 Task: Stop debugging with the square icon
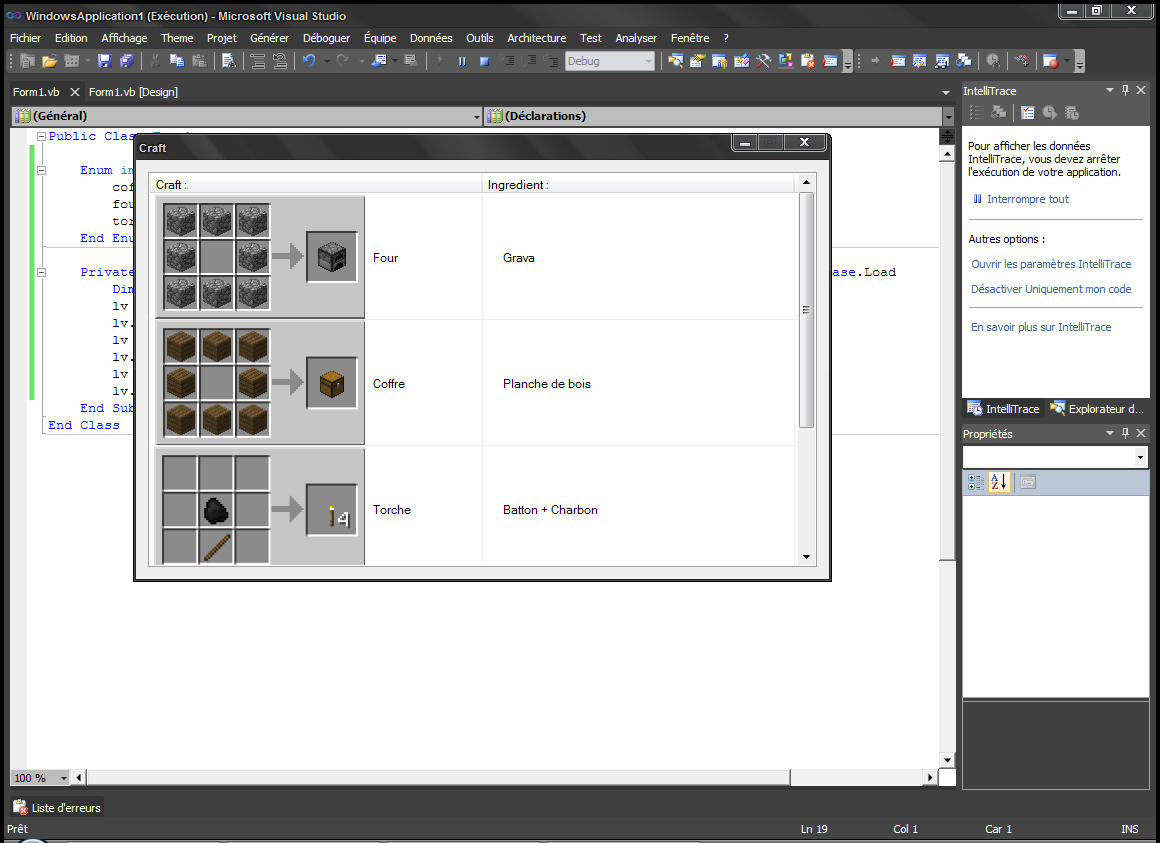[x=484, y=61]
